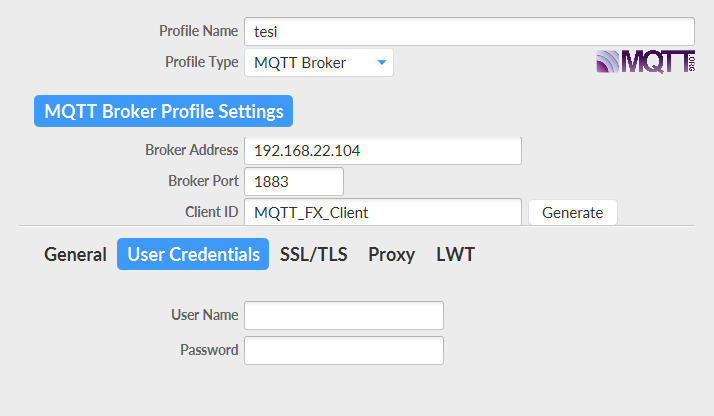Select the User Credentials tab

pyautogui.click(x=193, y=254)
